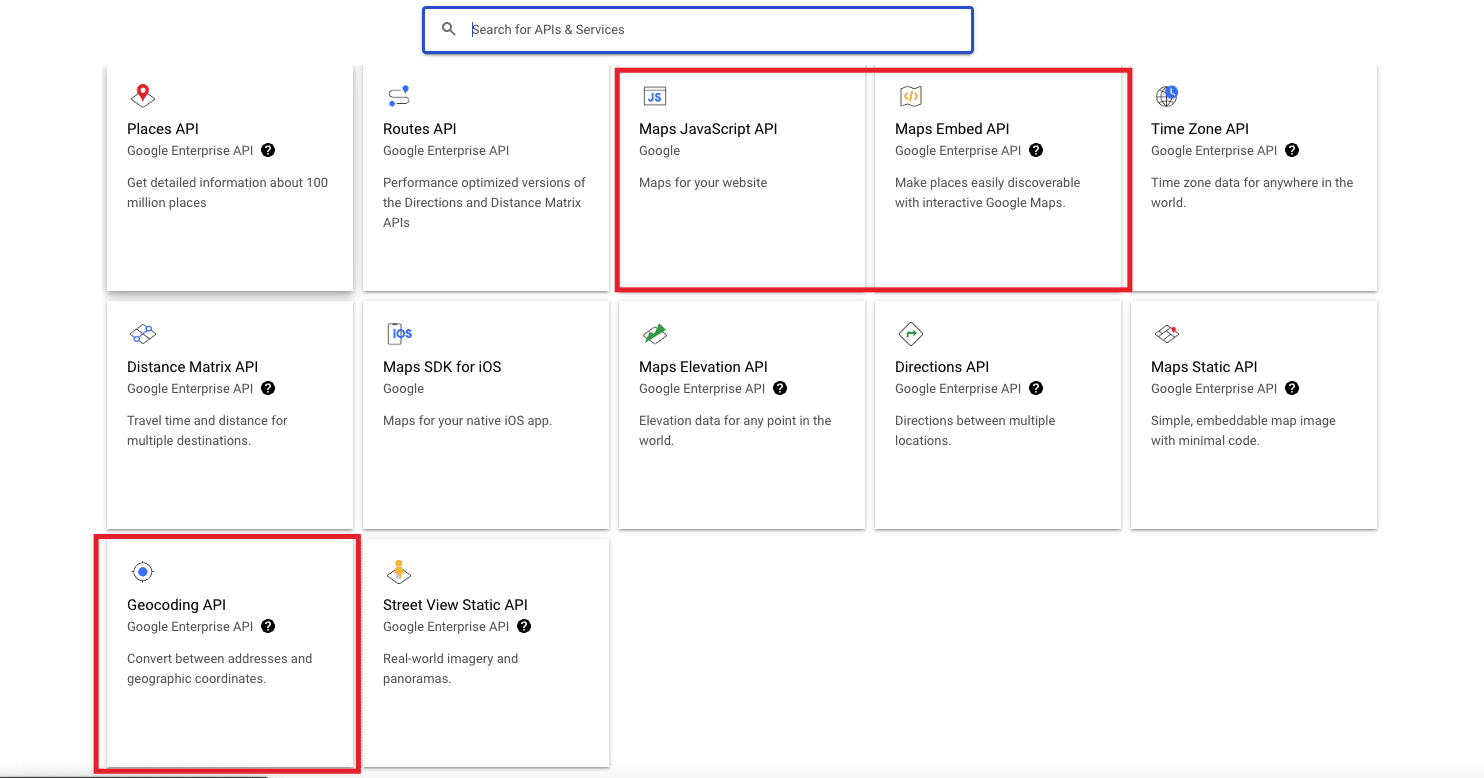
Task: Focus the Search for APIs & Services field
Action: click(x=698, y=30)
